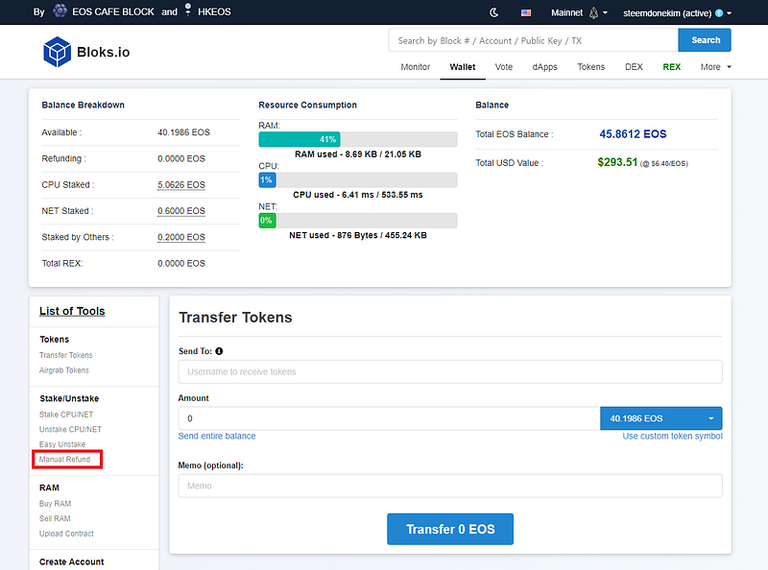
Task: Click the Use custom token symbol link
Action: [672, 436]
